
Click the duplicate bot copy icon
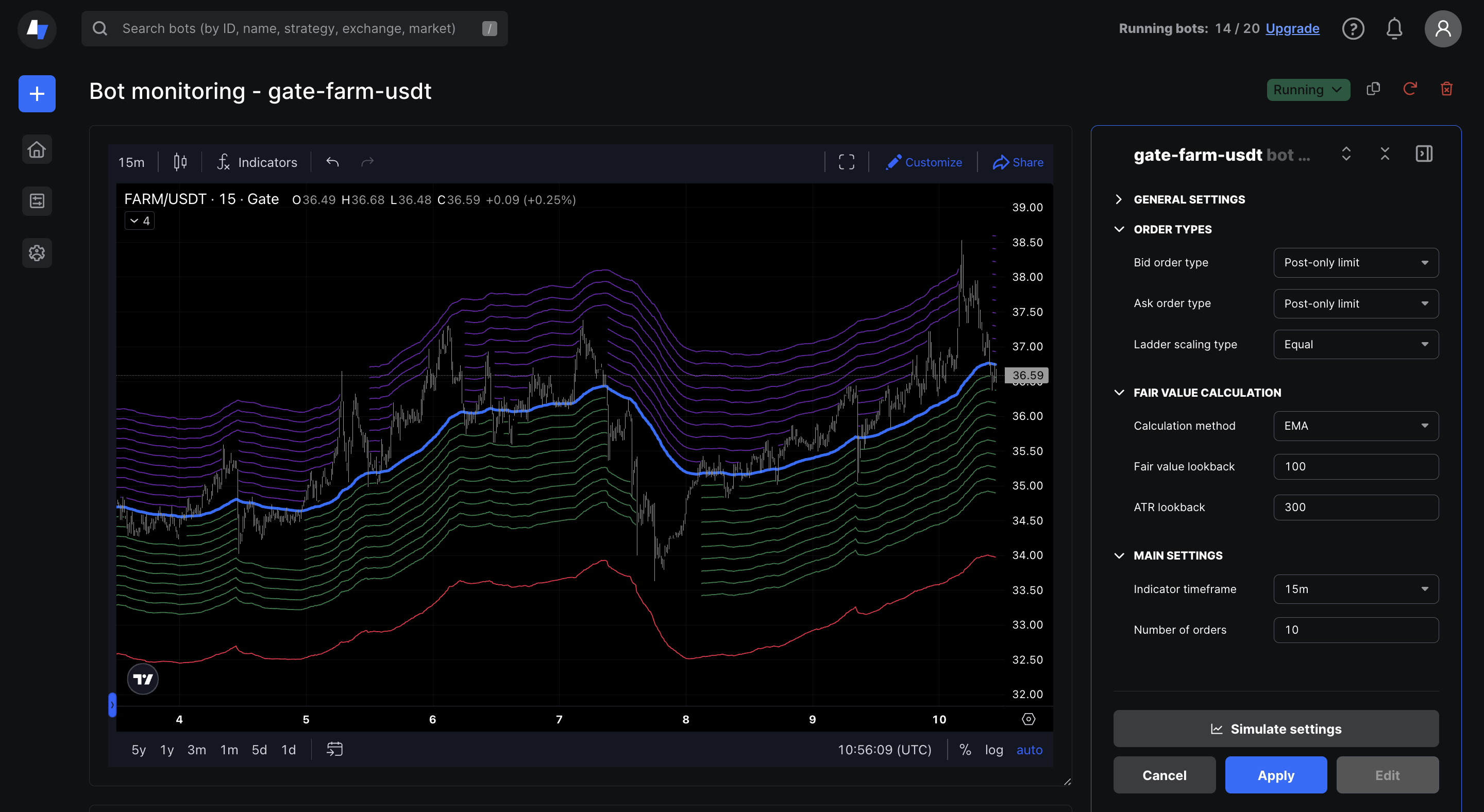(1373, 89)
